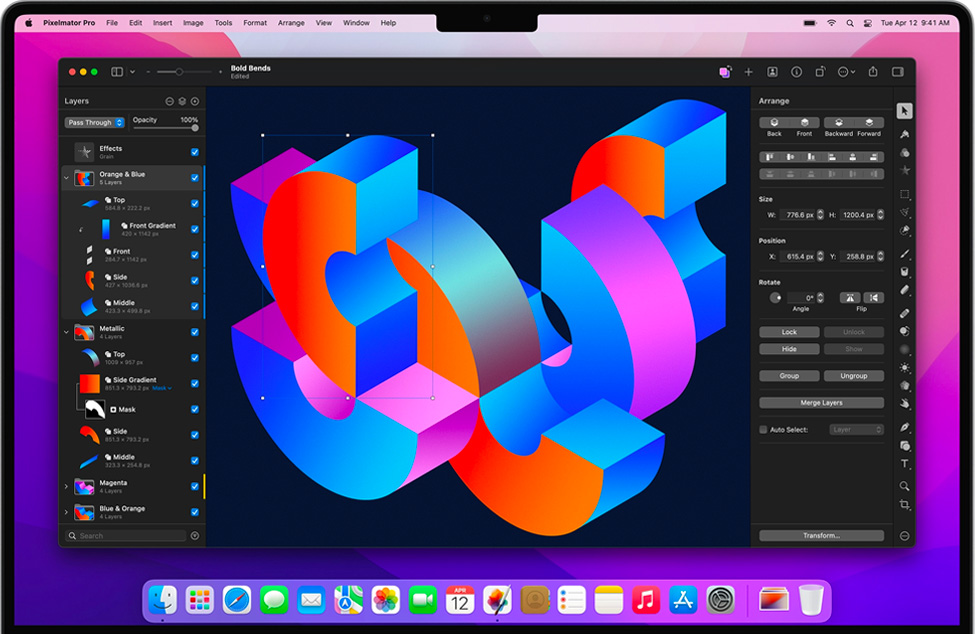The height and width of the screenshot is (634, 975).
Task: Expand the Magenta layer group
Action: pyautogui.click(x=67, y=486)
